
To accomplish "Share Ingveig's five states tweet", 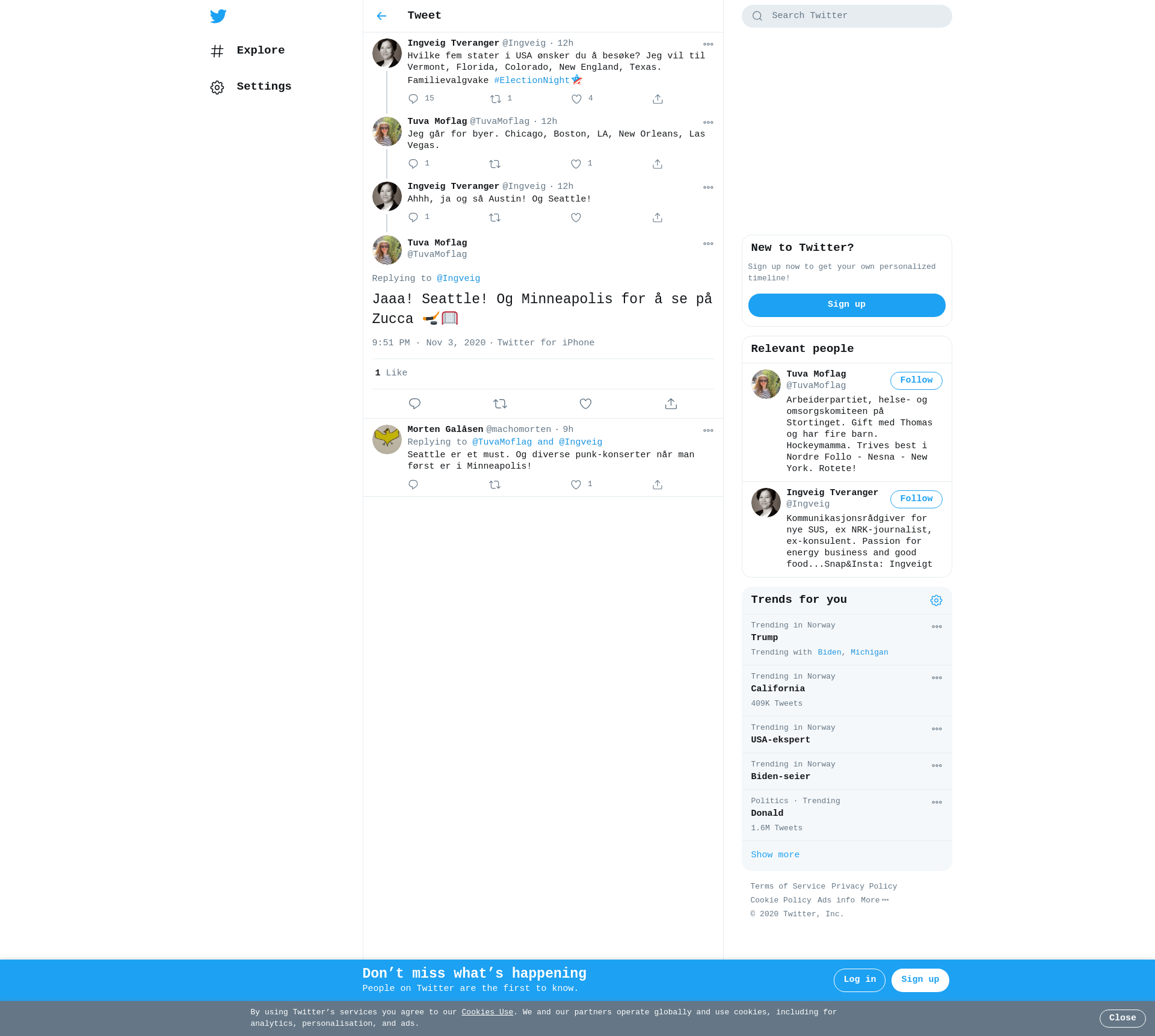I will pos(658,99).
